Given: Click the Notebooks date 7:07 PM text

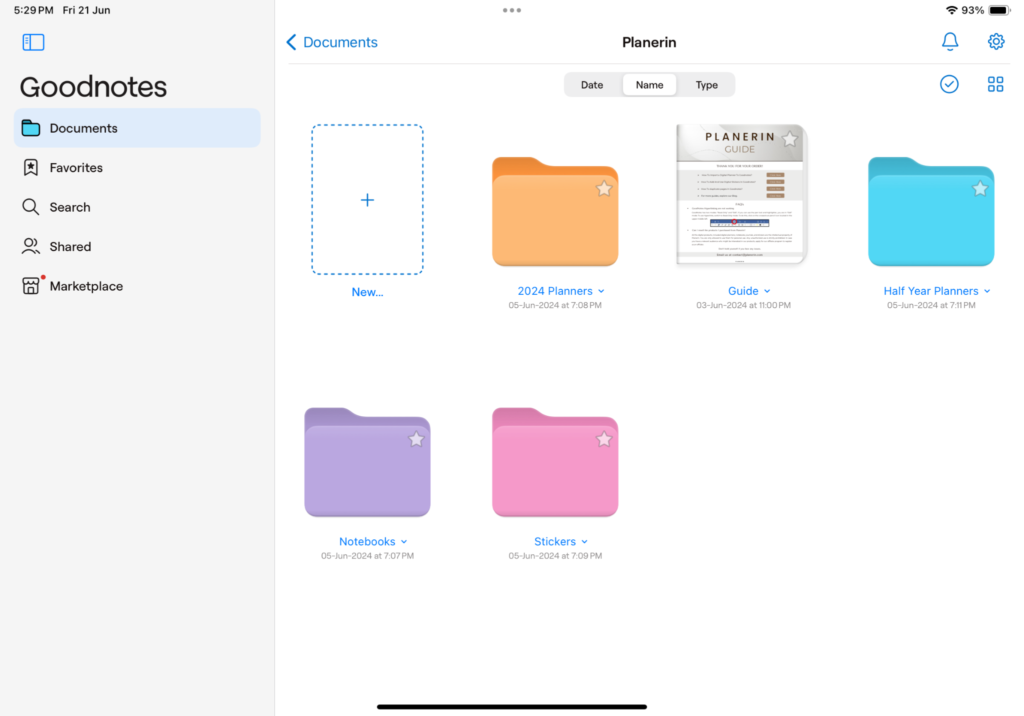Looking at the screenshot, I should 367,556.
